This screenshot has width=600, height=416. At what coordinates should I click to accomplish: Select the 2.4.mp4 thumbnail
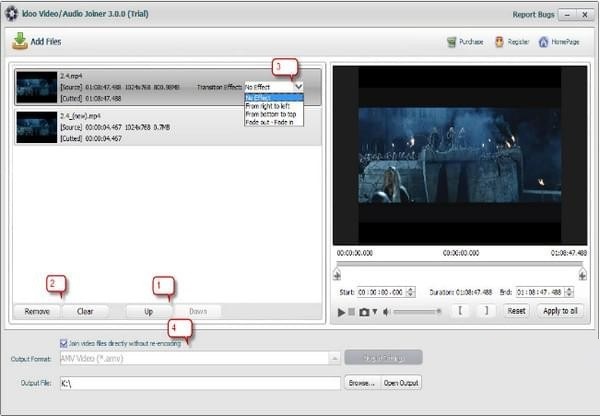click(37, 87)
